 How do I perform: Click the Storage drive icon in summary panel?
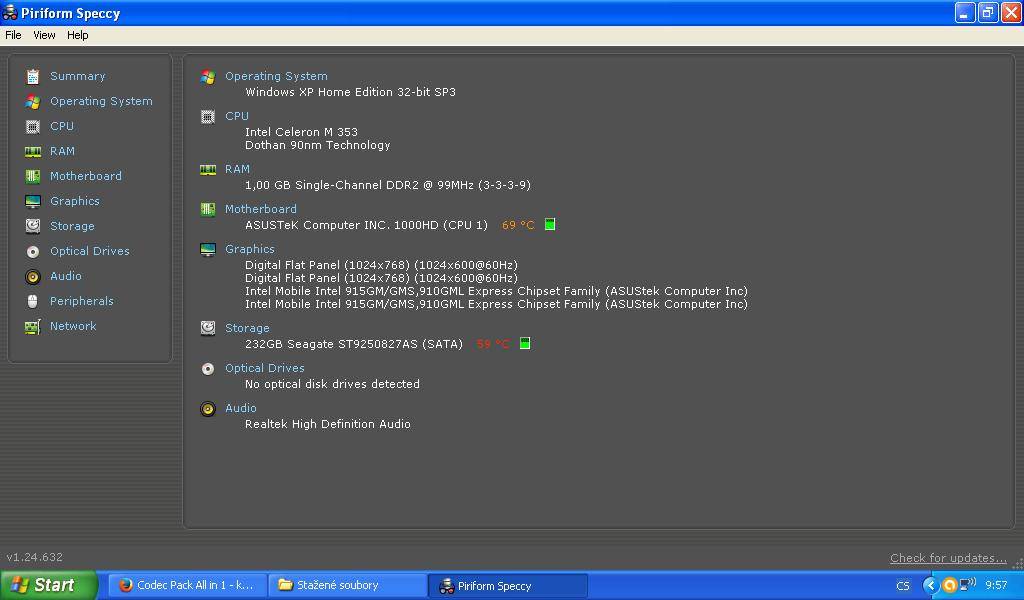pyautogui.click(x=208, y=328)
